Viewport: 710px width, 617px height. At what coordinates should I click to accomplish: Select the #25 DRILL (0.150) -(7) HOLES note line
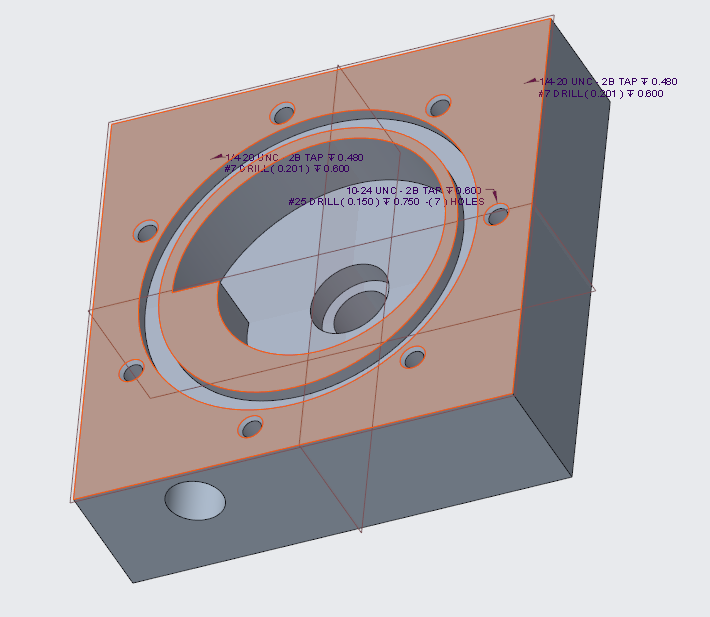tap(386, 201)
